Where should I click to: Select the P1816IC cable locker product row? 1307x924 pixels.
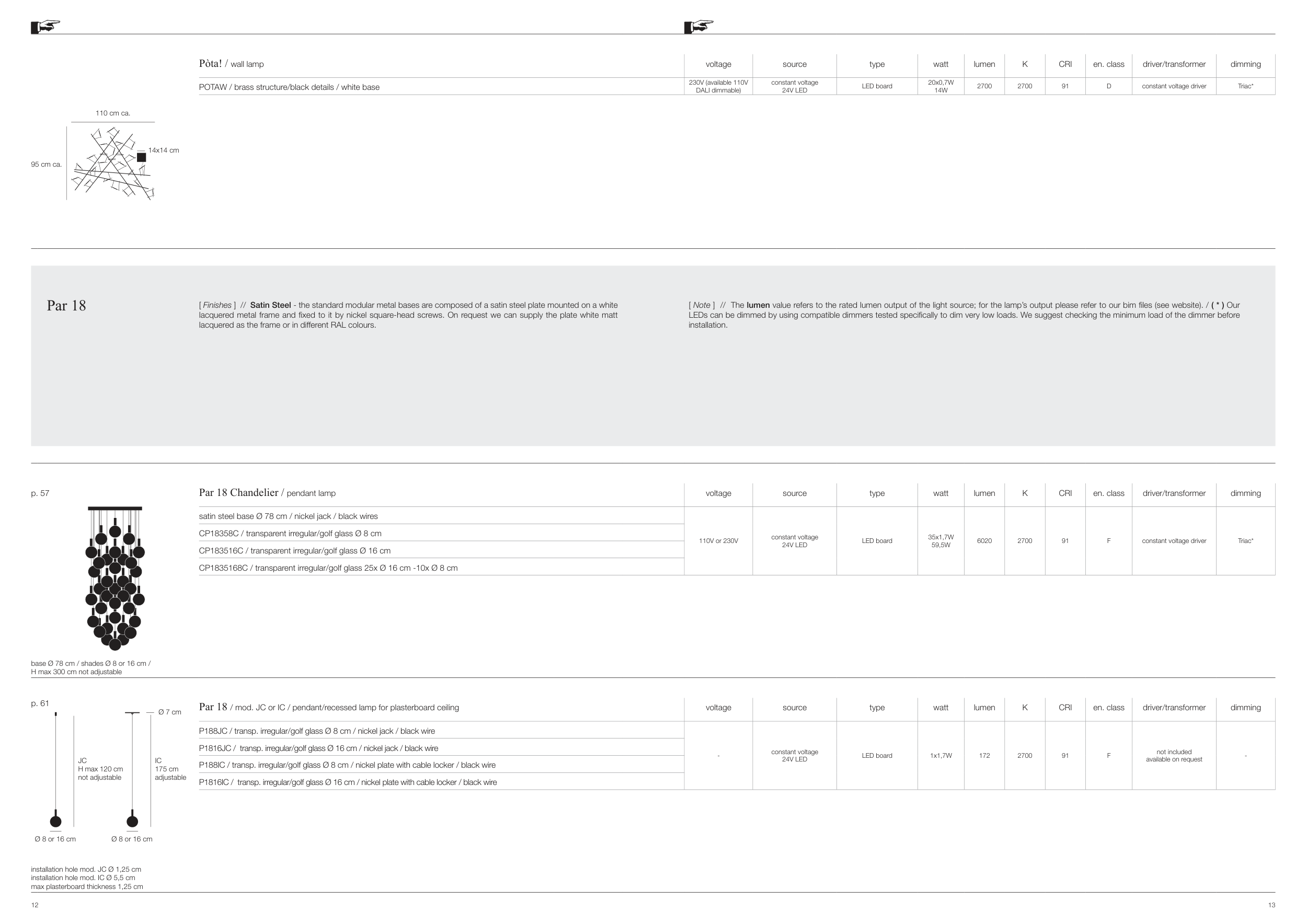click(x=347, y=782)
